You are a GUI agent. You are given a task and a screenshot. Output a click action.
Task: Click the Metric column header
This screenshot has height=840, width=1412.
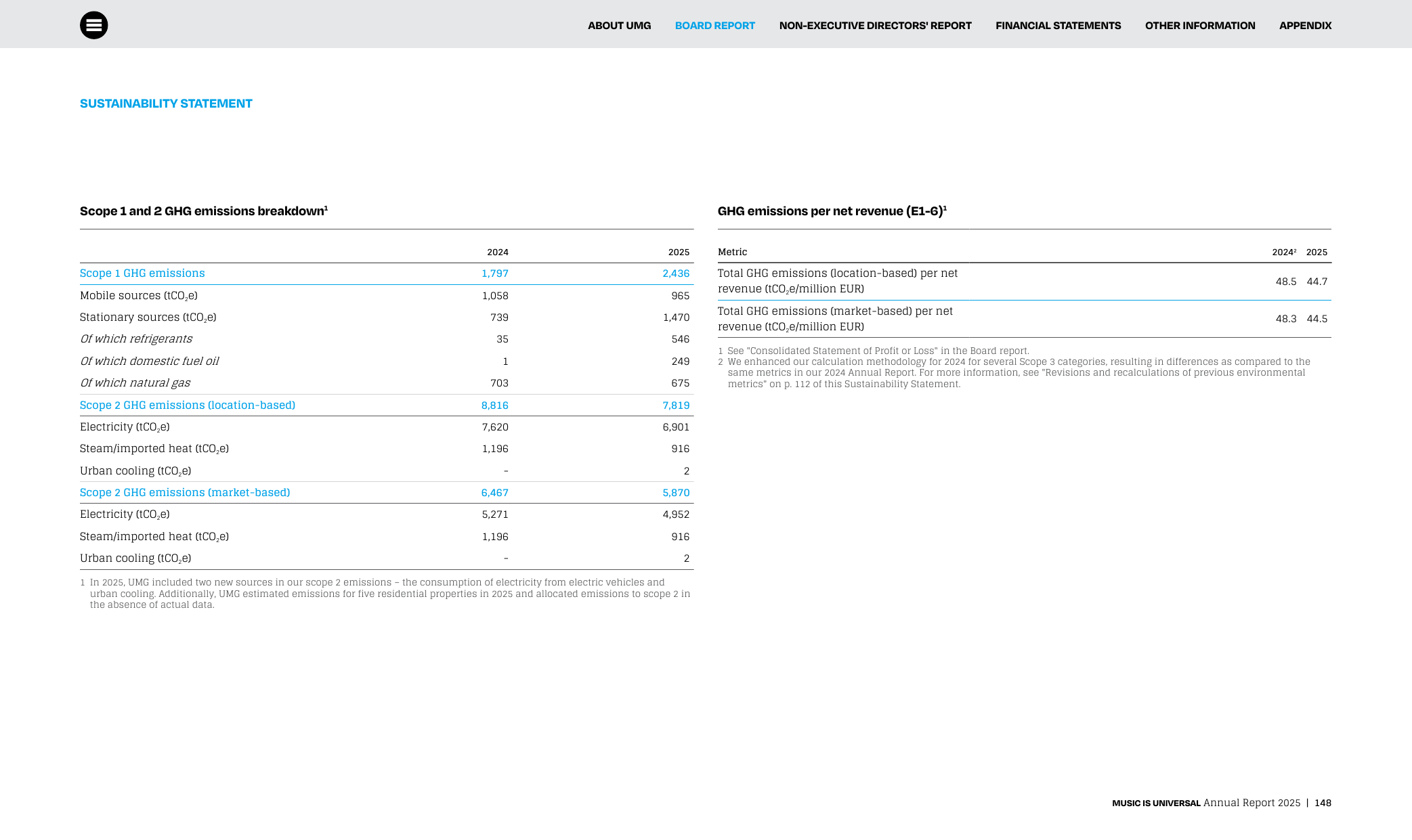732,252
